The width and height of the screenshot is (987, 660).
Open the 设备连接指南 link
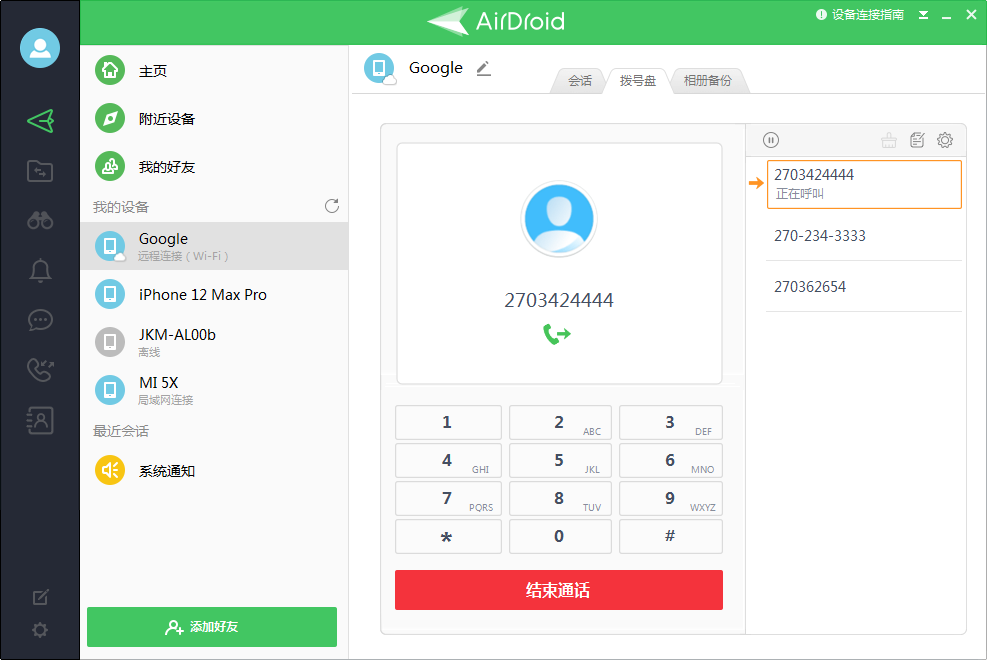click(x=860, y=15)
